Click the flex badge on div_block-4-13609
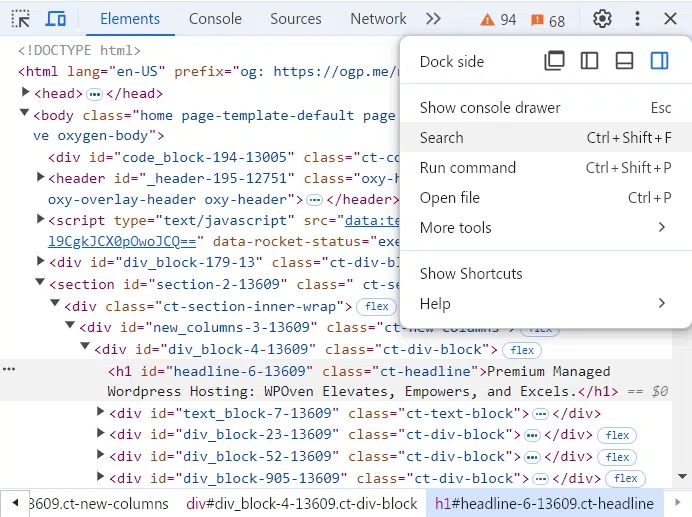 pos(522,350)
